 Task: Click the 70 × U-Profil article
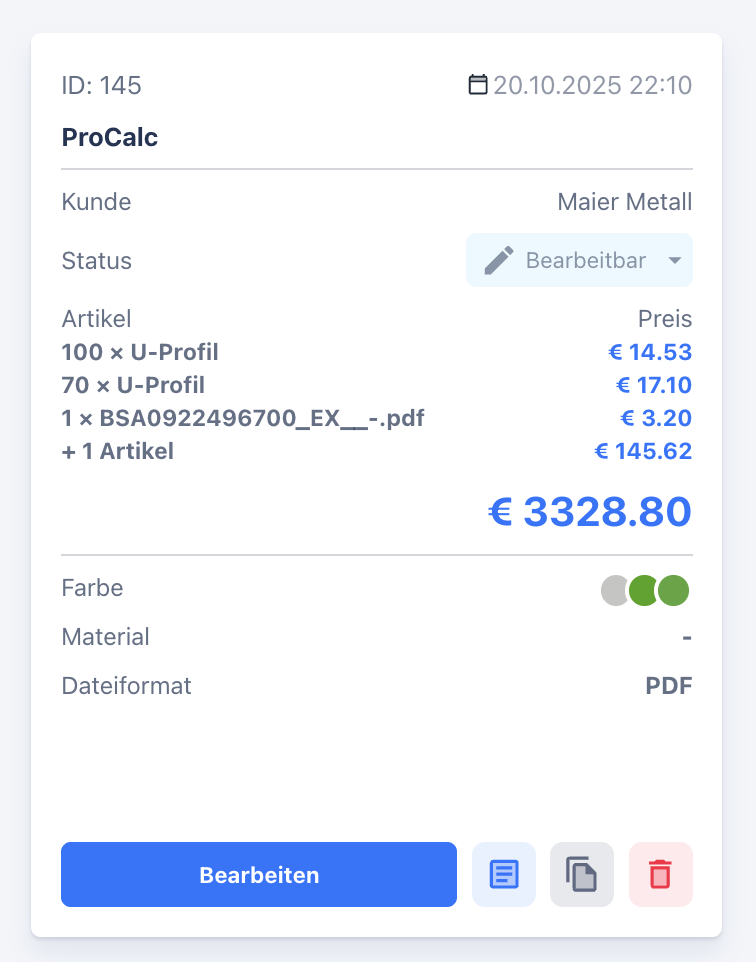coord(133,385)
